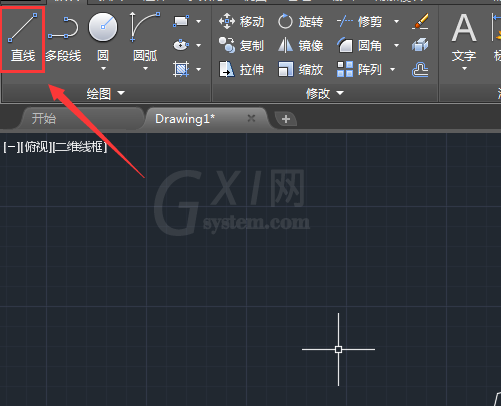501x406 pixels.
Task: Click the erase brush icon
Action: point(420,21)
